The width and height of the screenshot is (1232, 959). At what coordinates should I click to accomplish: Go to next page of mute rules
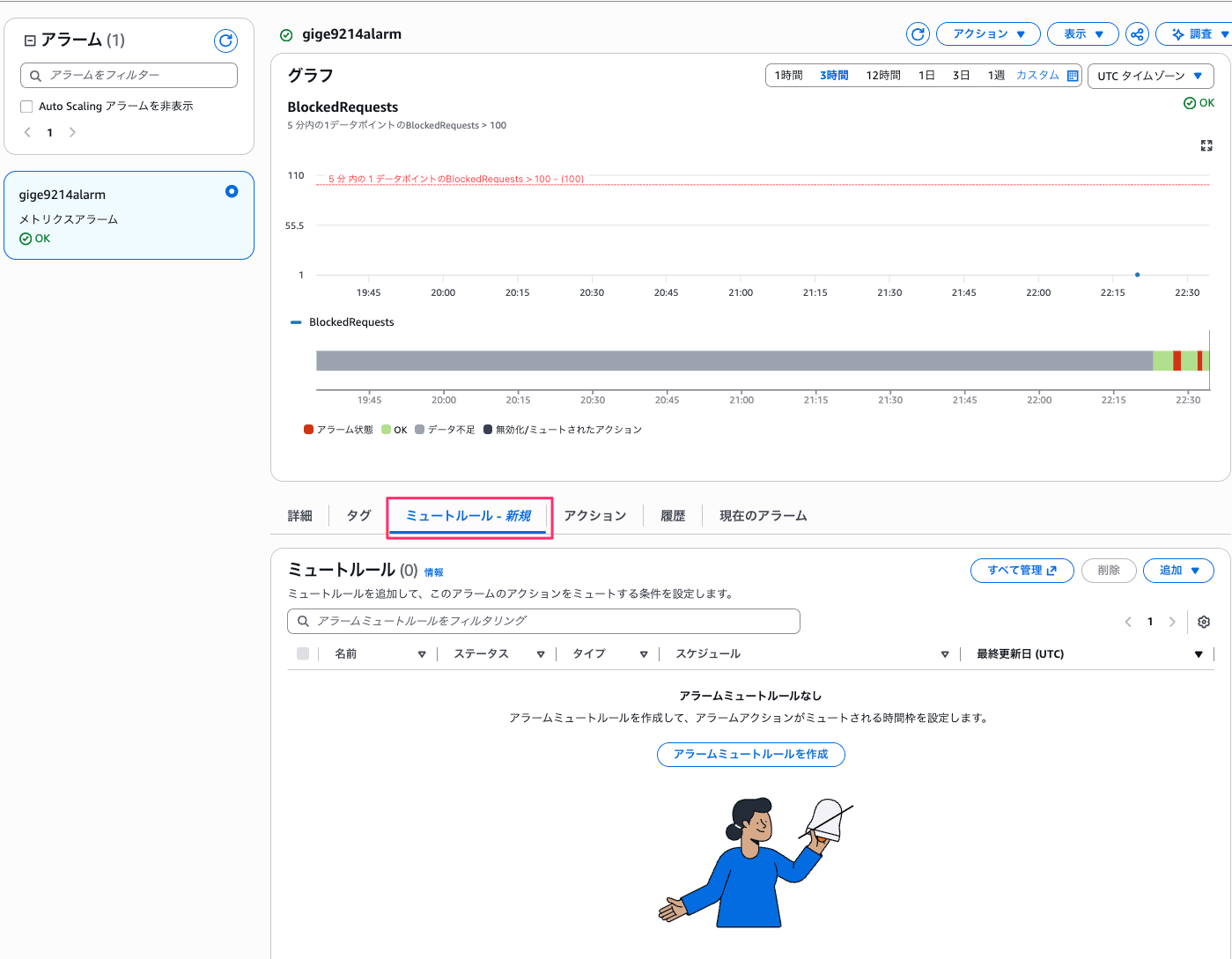1172,622
